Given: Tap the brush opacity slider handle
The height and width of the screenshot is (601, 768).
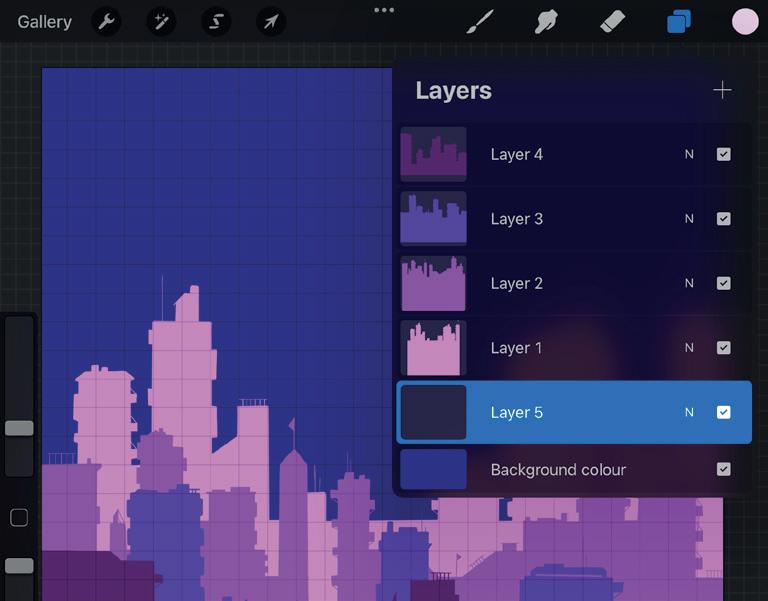Looking at the screenshot, I should 19,566.
